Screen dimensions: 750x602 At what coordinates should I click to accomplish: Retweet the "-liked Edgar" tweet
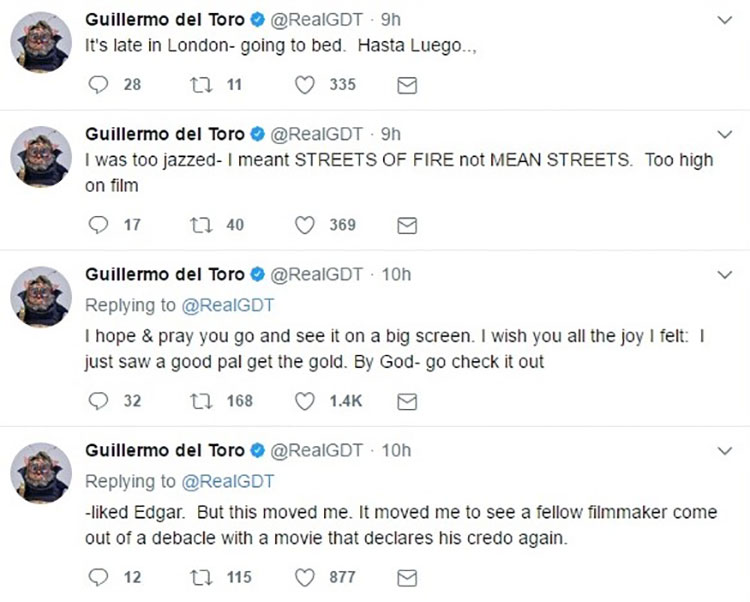[198, 577]
